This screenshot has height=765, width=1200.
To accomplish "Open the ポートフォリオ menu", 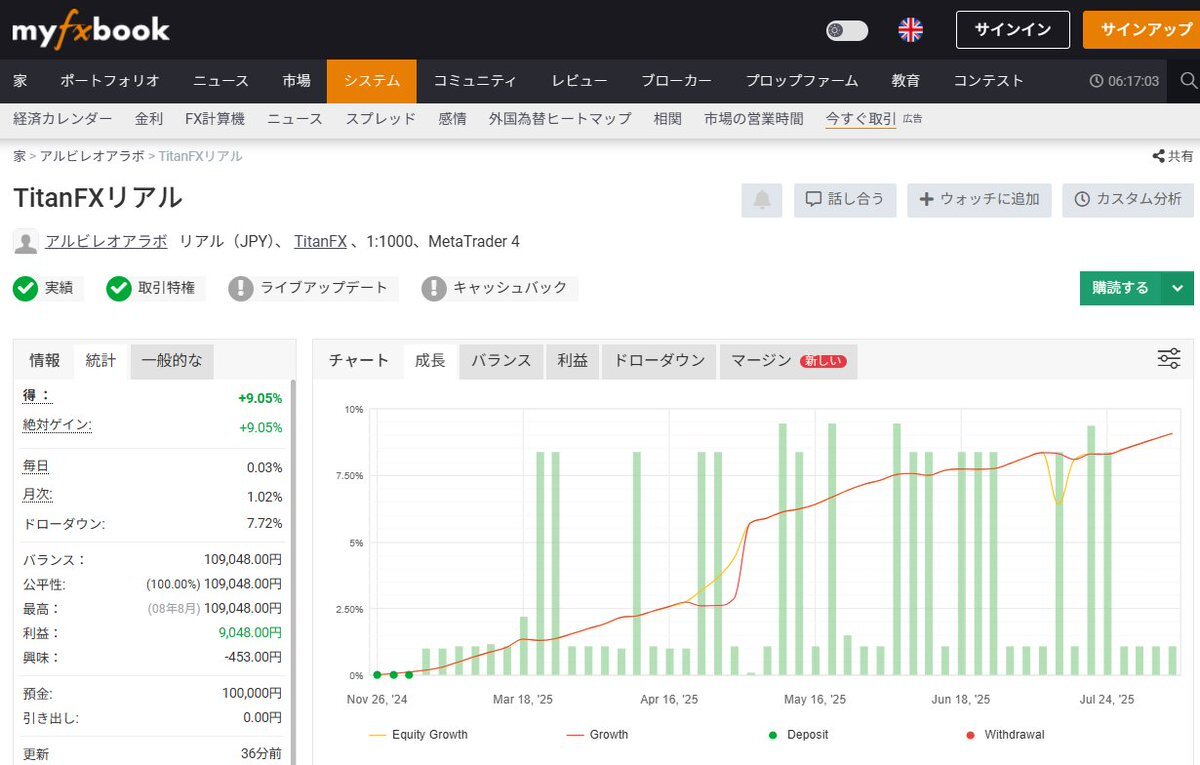I will (x=110, y=81).
